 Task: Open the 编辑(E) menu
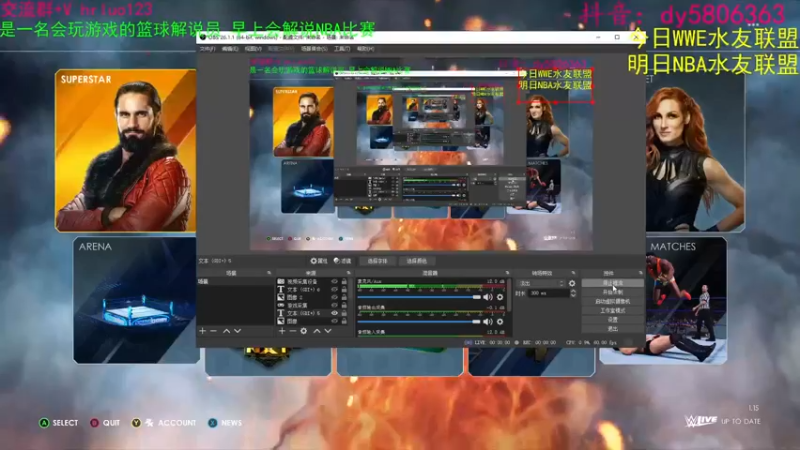point(230,49)
